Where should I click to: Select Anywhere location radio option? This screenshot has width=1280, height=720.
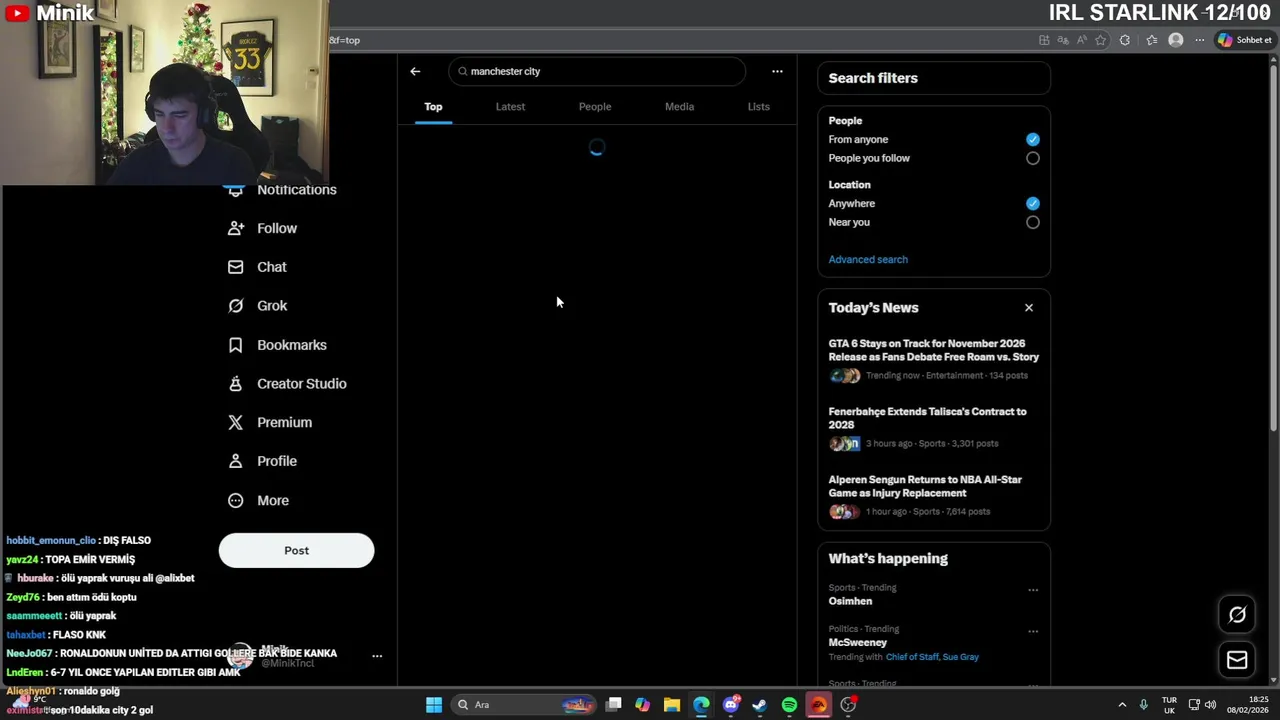coord(1033,203)
